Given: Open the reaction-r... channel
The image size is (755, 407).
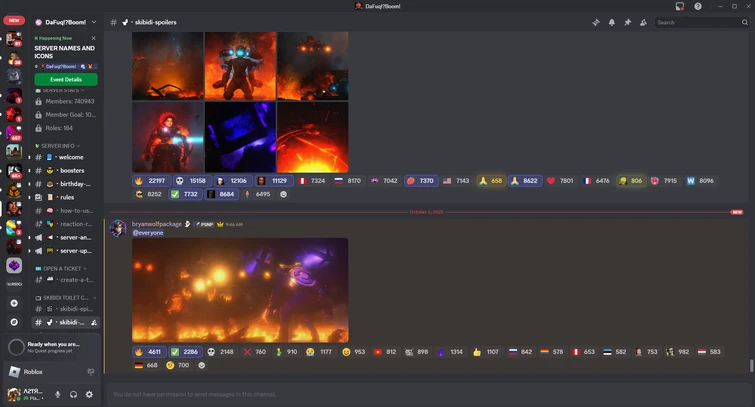Looking at the screenshot, I should [66, 224].
